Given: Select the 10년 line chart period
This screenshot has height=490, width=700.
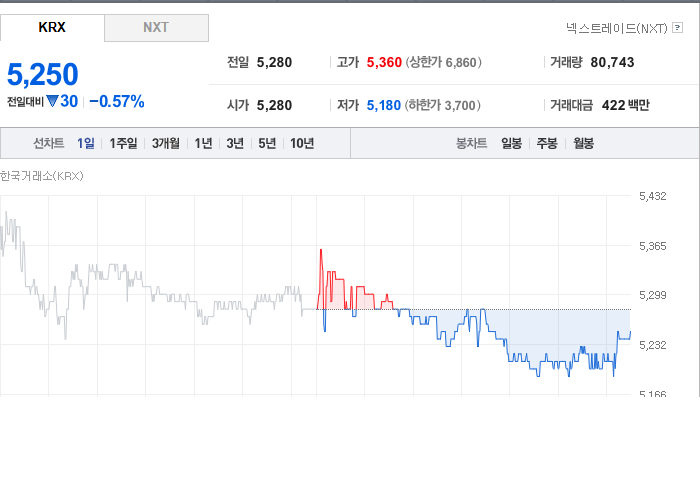Looking at the screenshot, I should 302,143.
